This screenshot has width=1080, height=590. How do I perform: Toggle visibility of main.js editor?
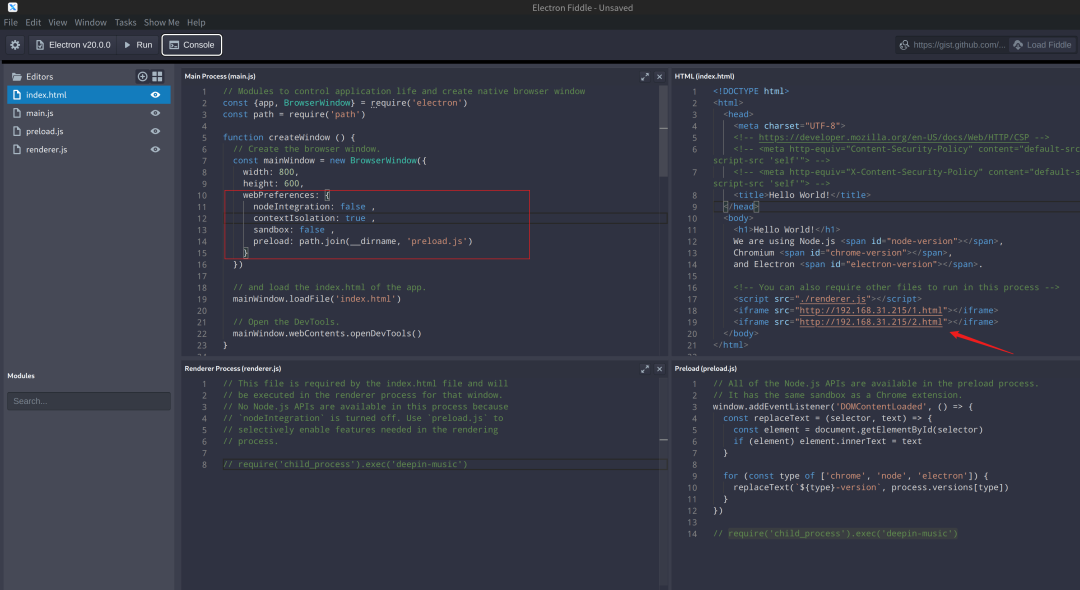click(155, 113)
